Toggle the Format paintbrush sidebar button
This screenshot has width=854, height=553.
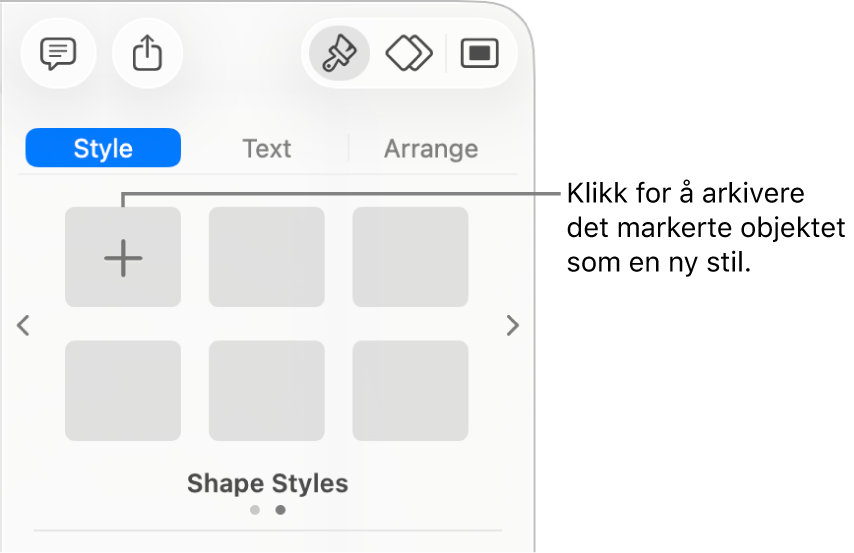tap(339, 53)
